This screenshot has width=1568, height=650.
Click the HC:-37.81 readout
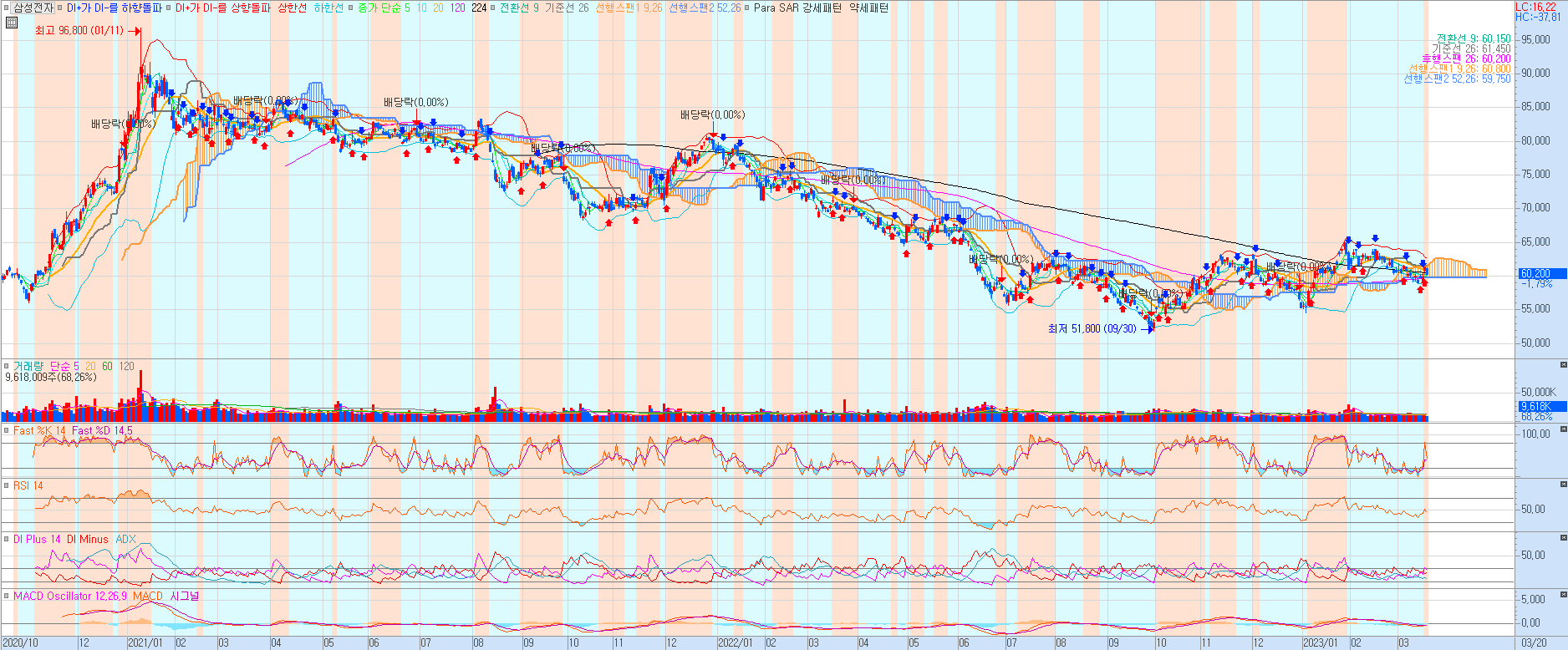click(1538, 17)
